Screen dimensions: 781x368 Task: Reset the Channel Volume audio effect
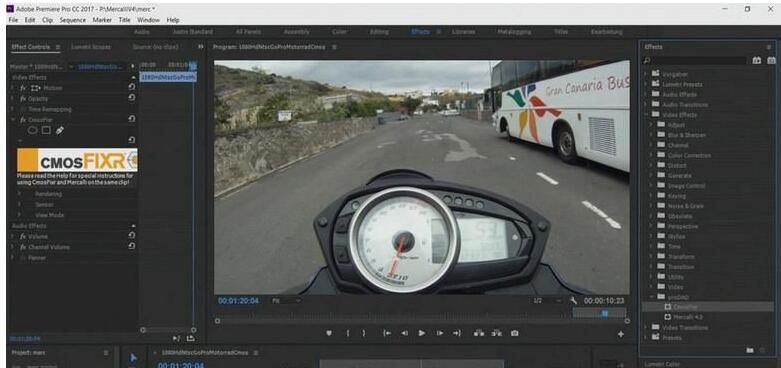click(131, 246)
